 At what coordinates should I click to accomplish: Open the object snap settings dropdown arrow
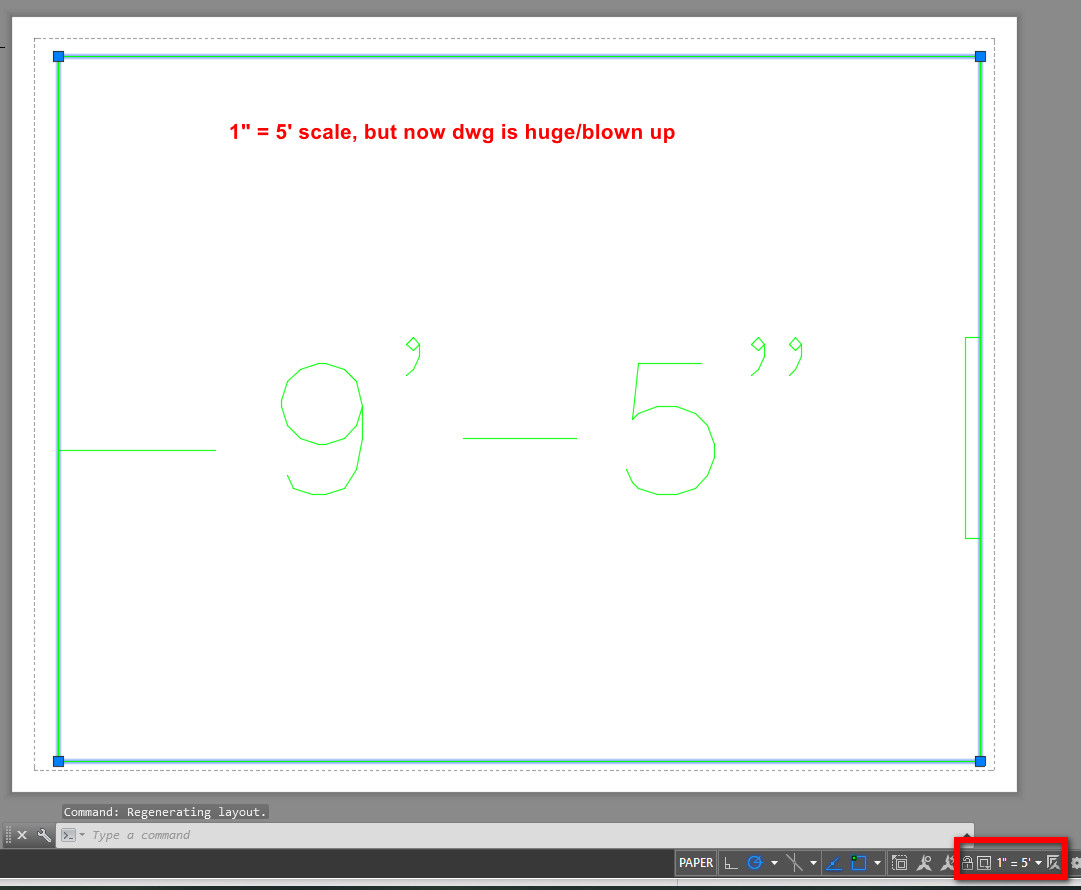[877, 862]
